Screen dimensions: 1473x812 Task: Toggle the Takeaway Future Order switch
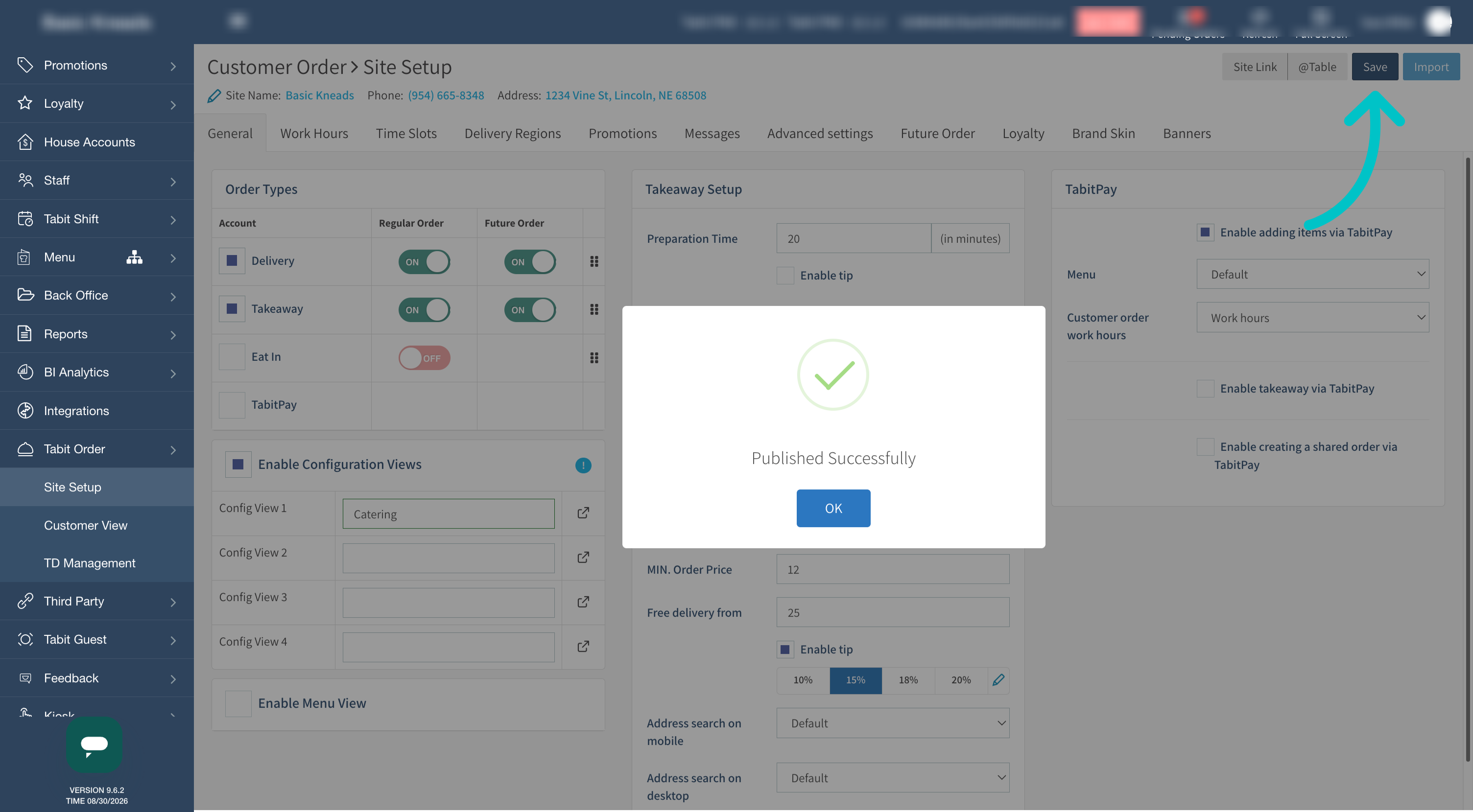coord(529,310)
